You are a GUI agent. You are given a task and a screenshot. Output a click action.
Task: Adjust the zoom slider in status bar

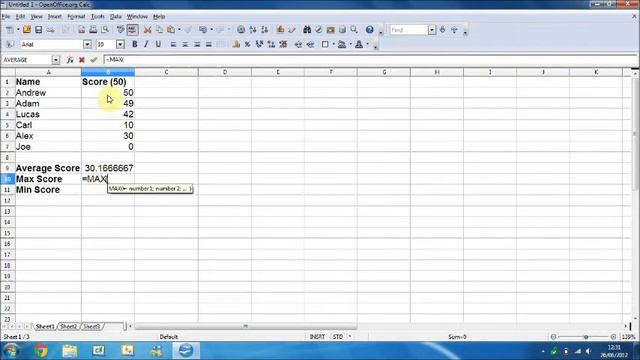[585, 337]
